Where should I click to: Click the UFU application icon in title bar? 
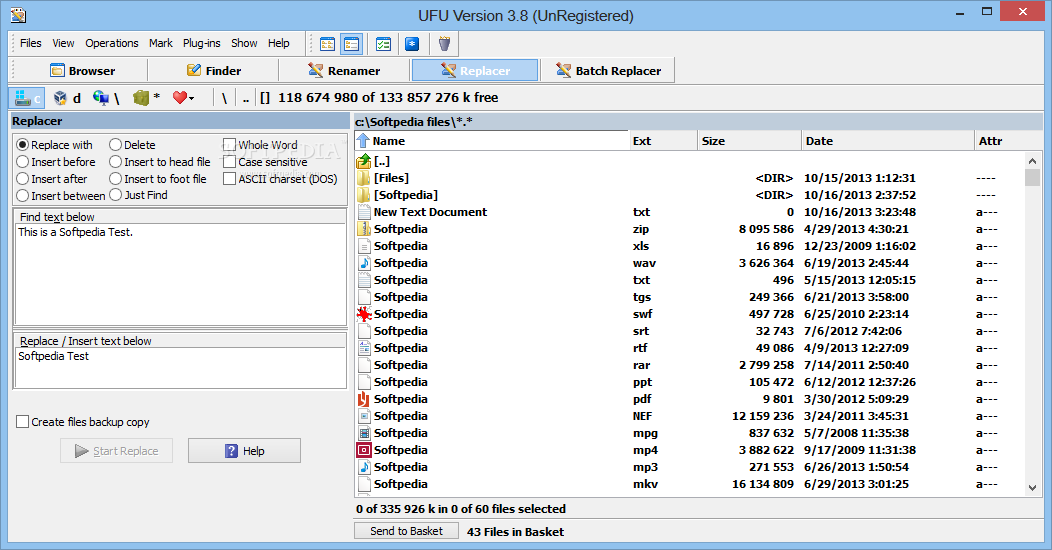tap(18, 15)
